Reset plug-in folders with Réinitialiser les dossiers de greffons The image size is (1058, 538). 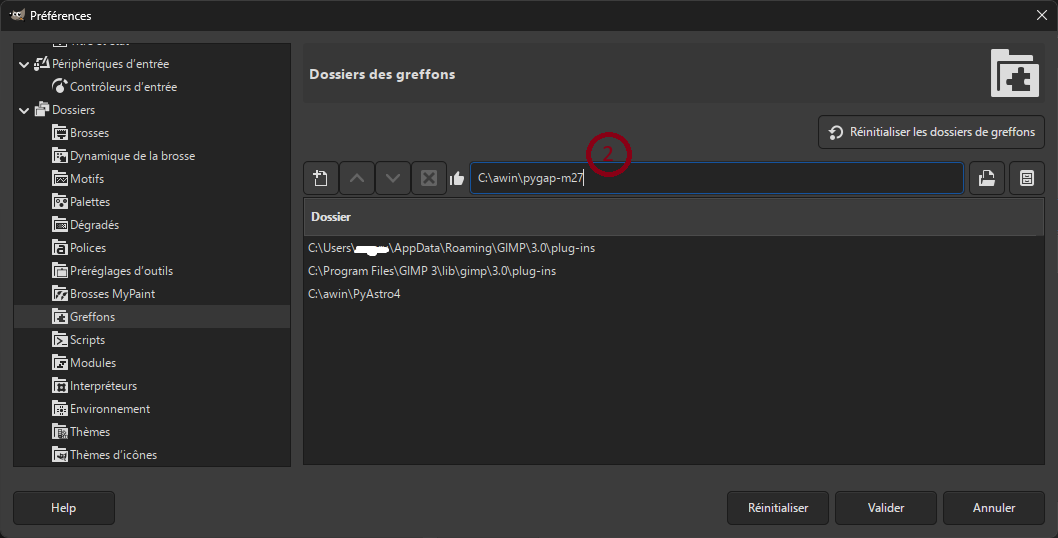[931, 132]
